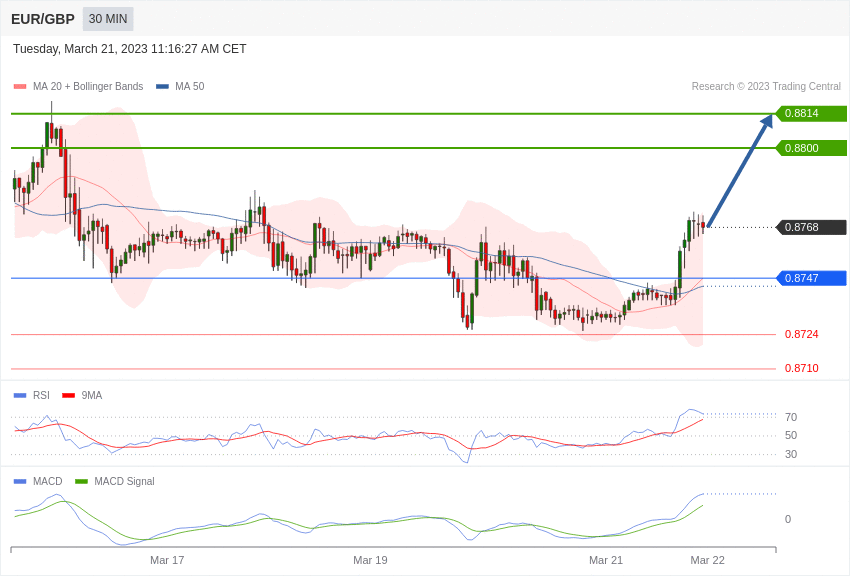The width and height of the screenshot is (850, 576).
Task: Click the MACD Signal legend label
Action: 124,481
